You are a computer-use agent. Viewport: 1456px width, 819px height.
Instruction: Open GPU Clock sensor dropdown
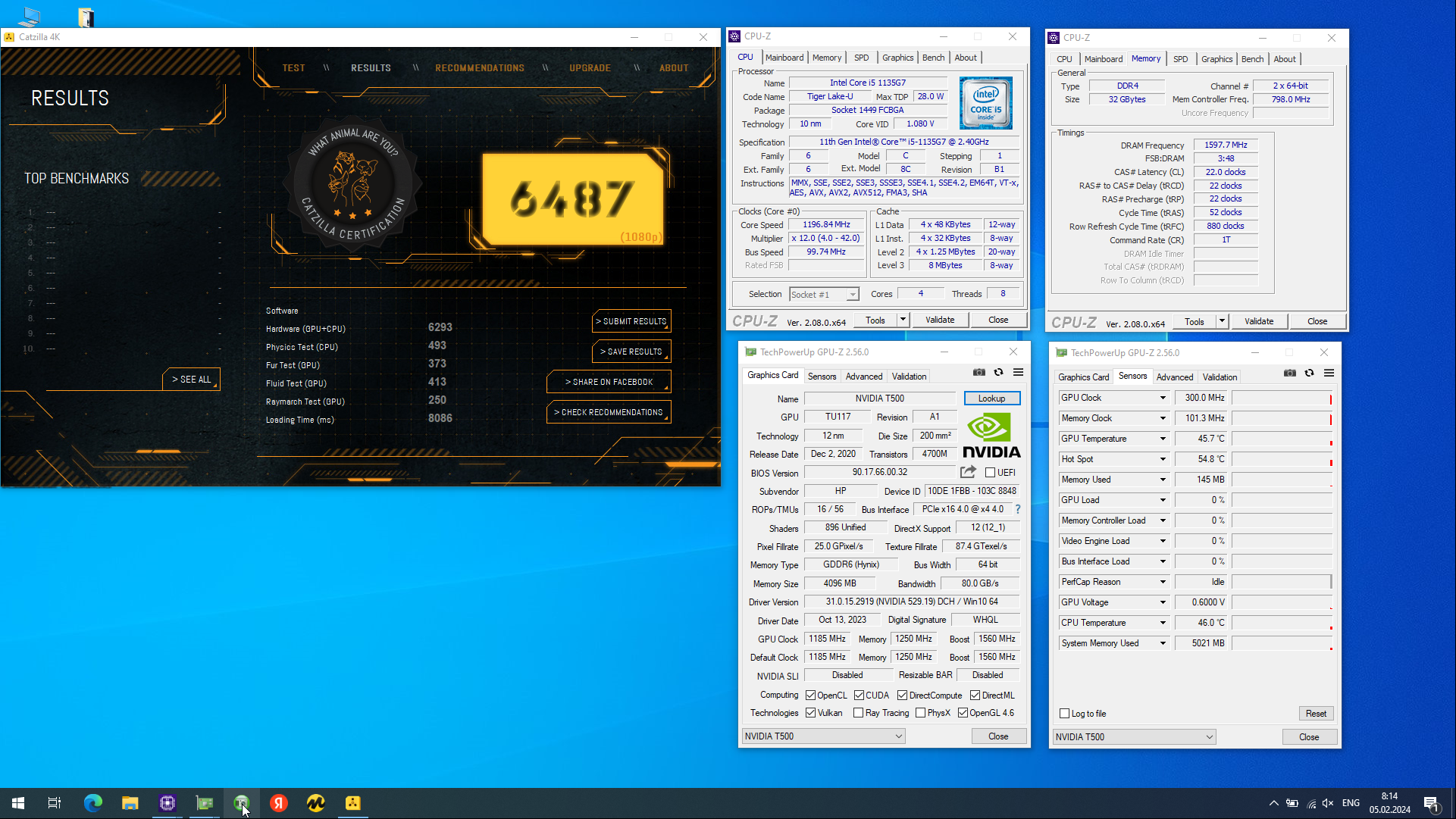click(x=1162, y=398)
